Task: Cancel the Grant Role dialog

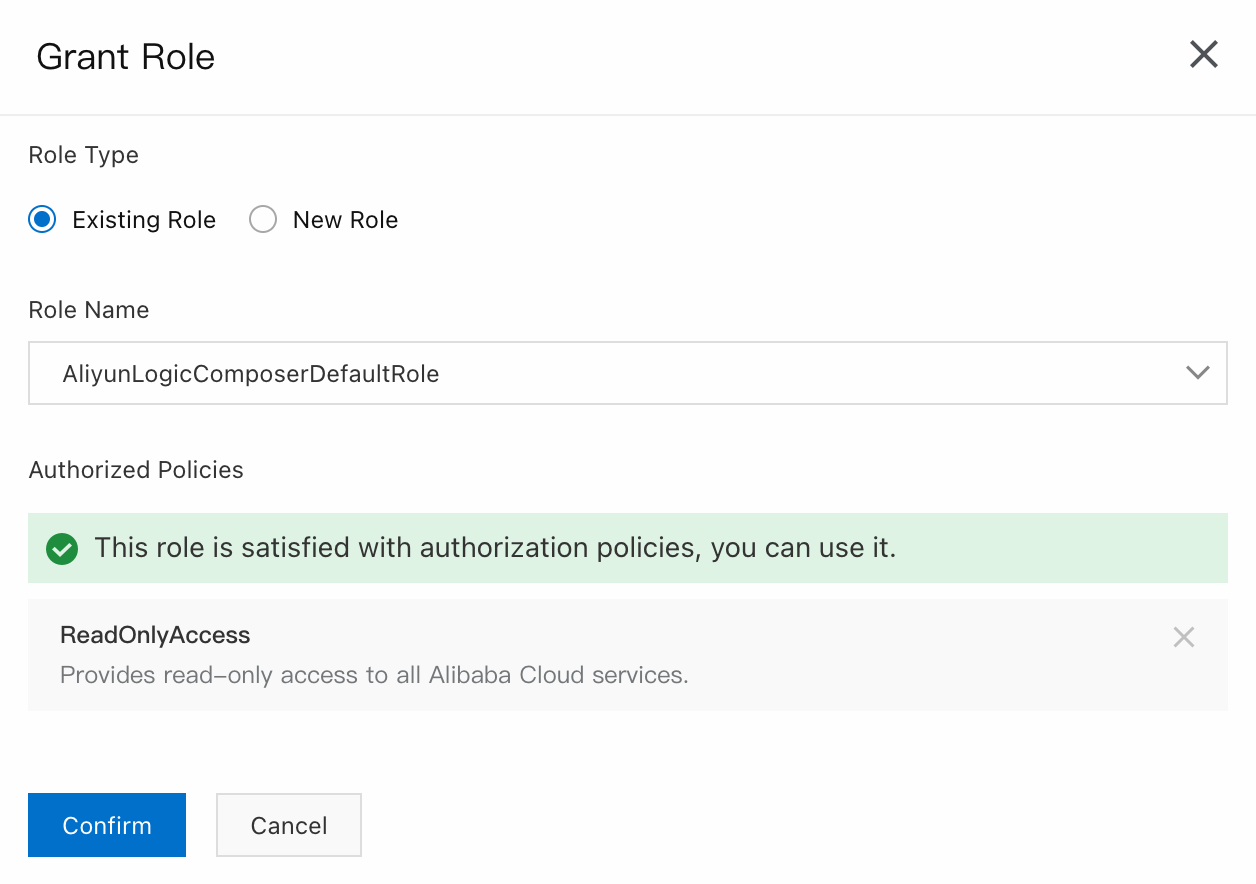Action: [289, 825]
